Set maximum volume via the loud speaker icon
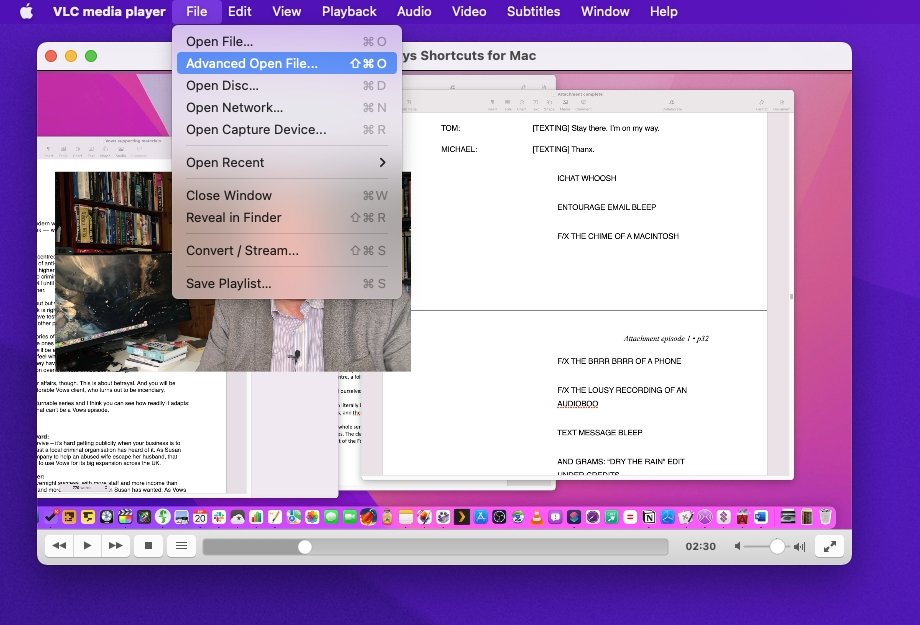This screenshot has height=625, width=920. pos(799,546)
